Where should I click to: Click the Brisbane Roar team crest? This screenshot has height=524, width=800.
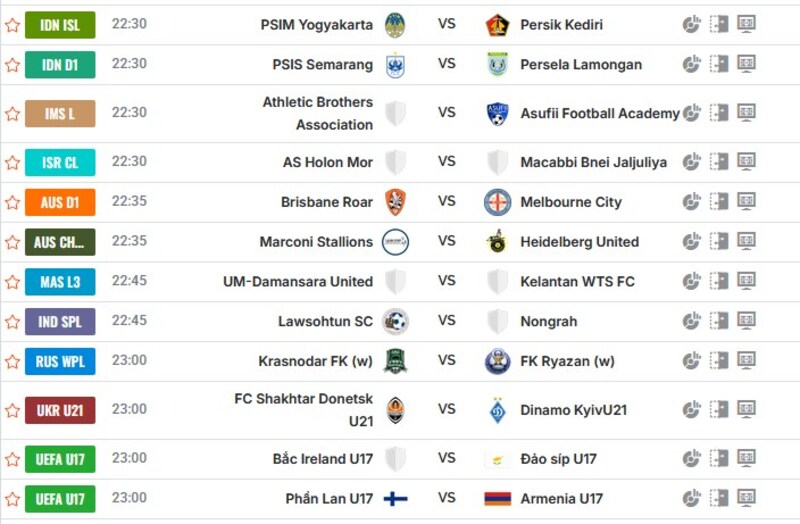[396, 202]
